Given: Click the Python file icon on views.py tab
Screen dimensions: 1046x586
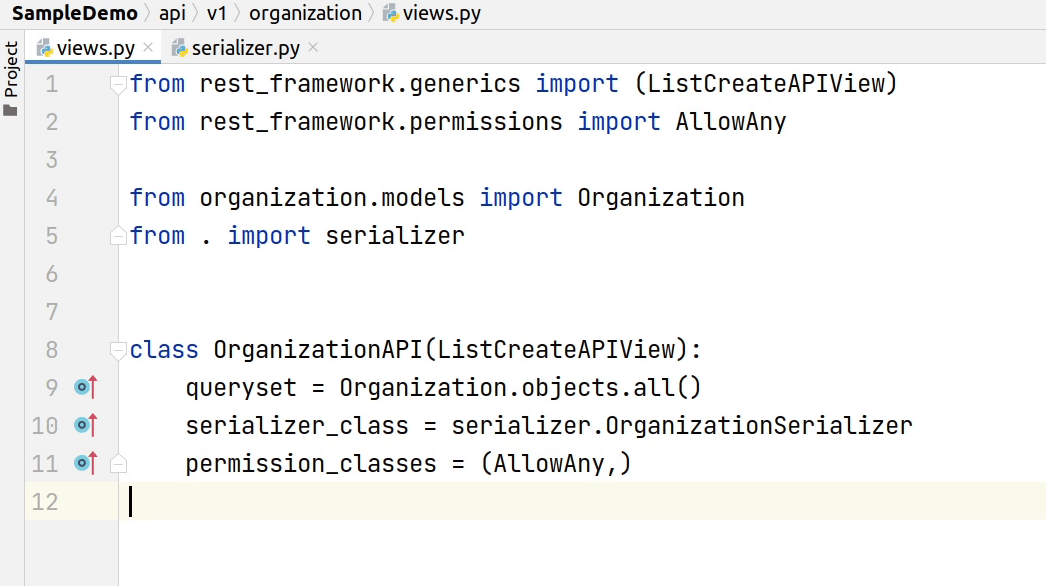Looking at the screenshot, I should [x=44, y=46].
